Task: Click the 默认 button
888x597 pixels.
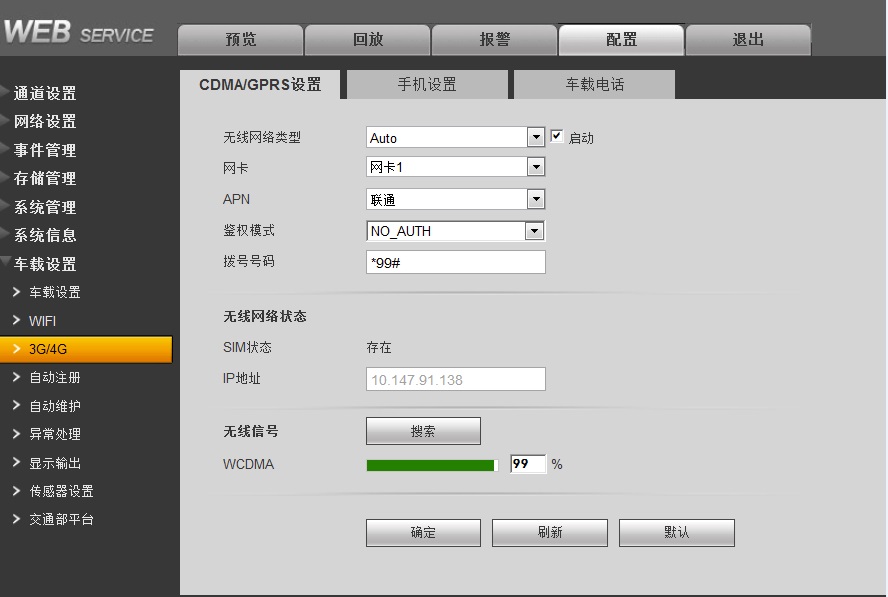Action: point(676,532)
